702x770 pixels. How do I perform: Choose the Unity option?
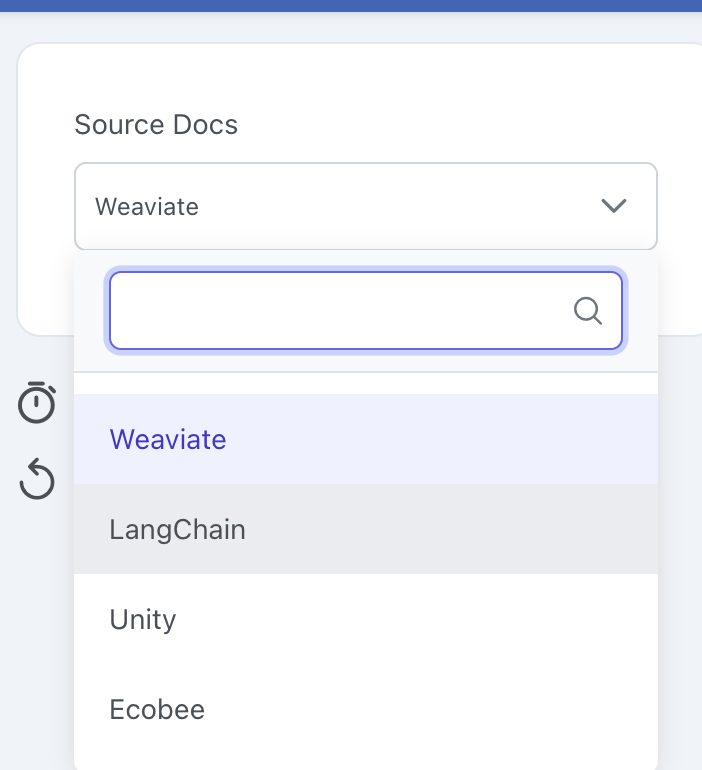(366, 619)
